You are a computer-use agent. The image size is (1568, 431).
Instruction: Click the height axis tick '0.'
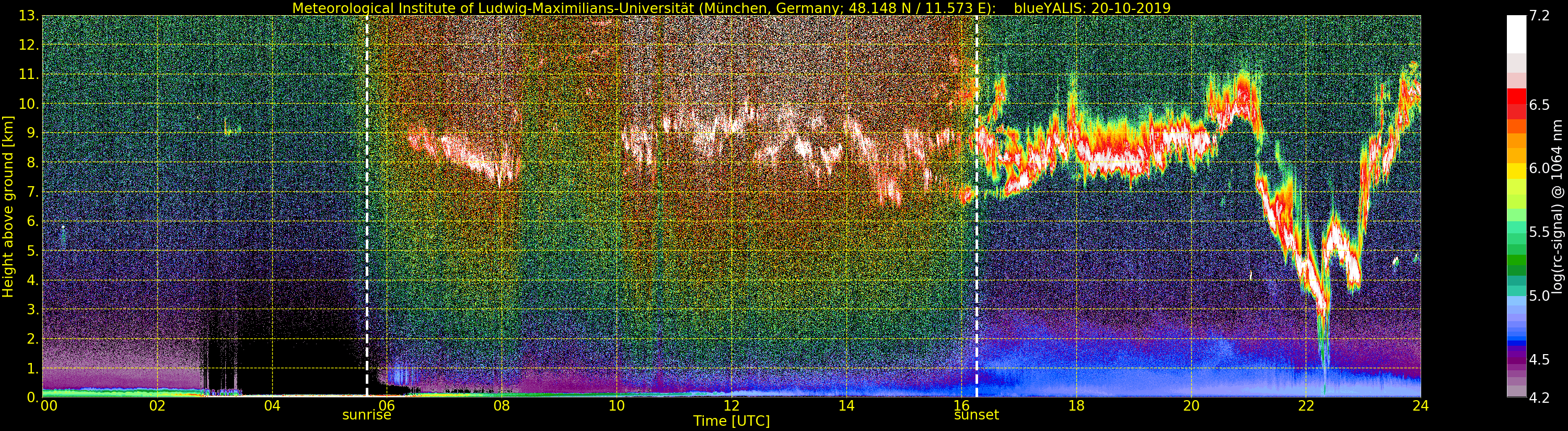[x=32, y=397]
